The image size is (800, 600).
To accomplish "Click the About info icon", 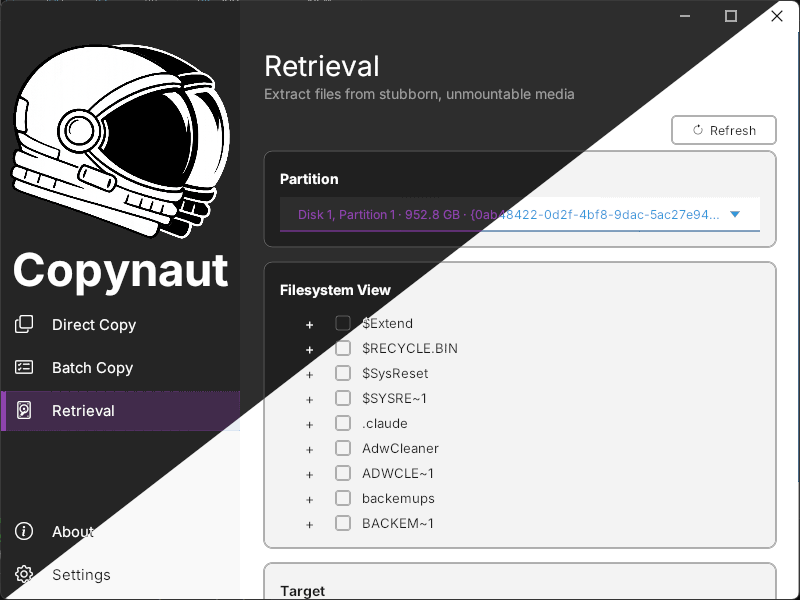I will (x=23, y=531).
